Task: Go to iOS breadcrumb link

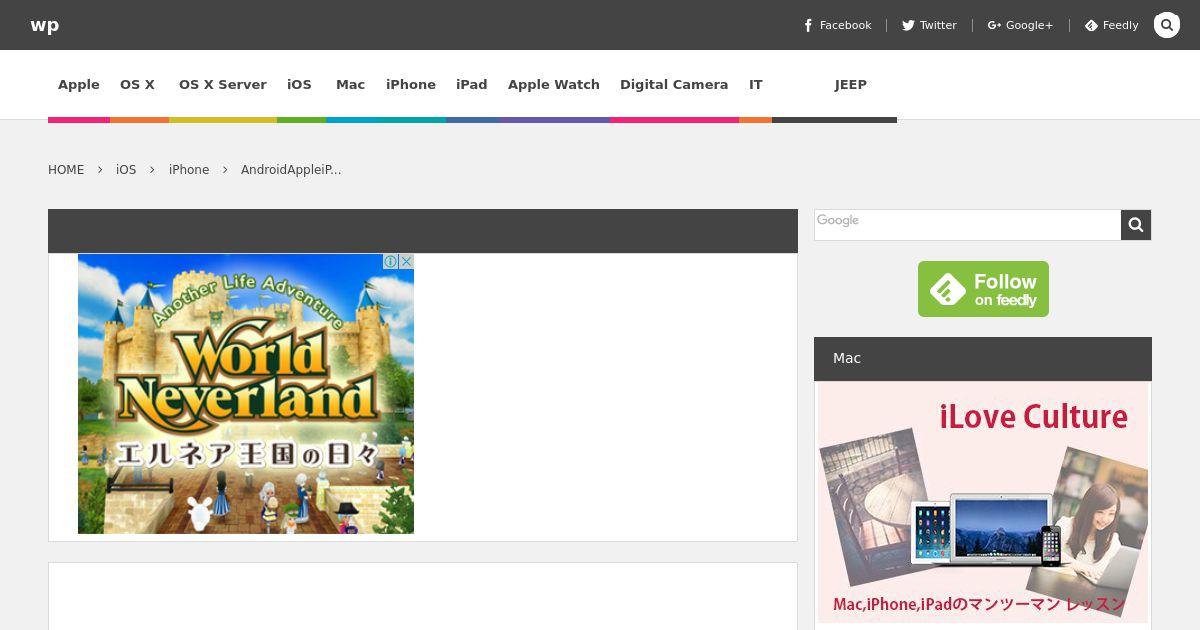Action: tap(126, 170)
